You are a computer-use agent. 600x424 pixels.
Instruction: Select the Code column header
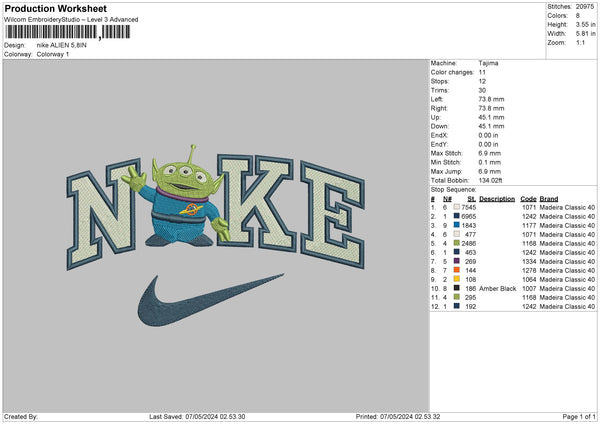[528, 199]
